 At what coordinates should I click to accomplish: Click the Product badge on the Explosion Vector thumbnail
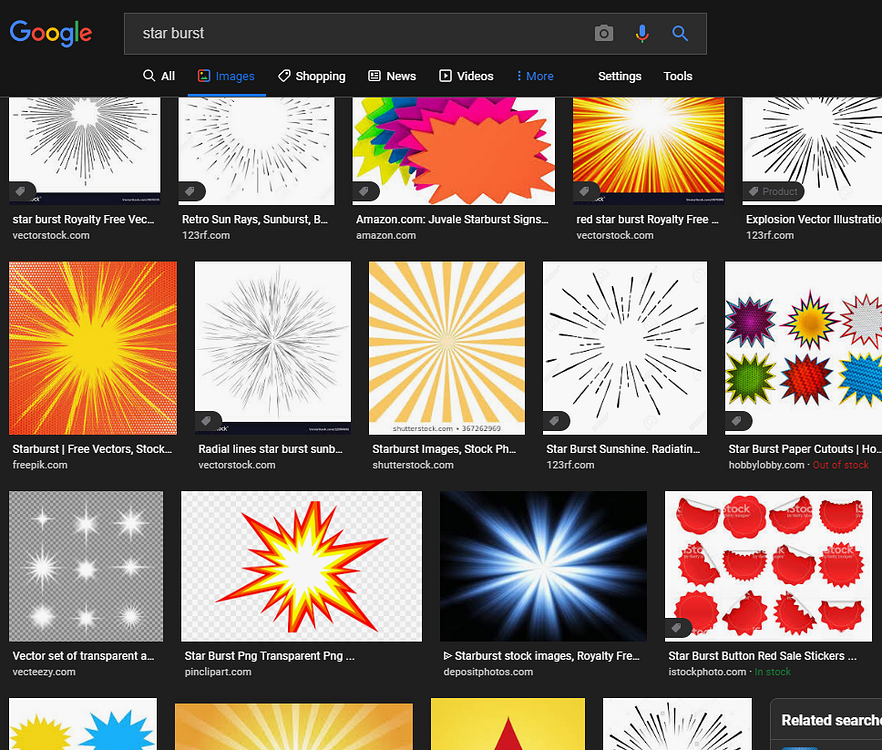tap(773, 191)
